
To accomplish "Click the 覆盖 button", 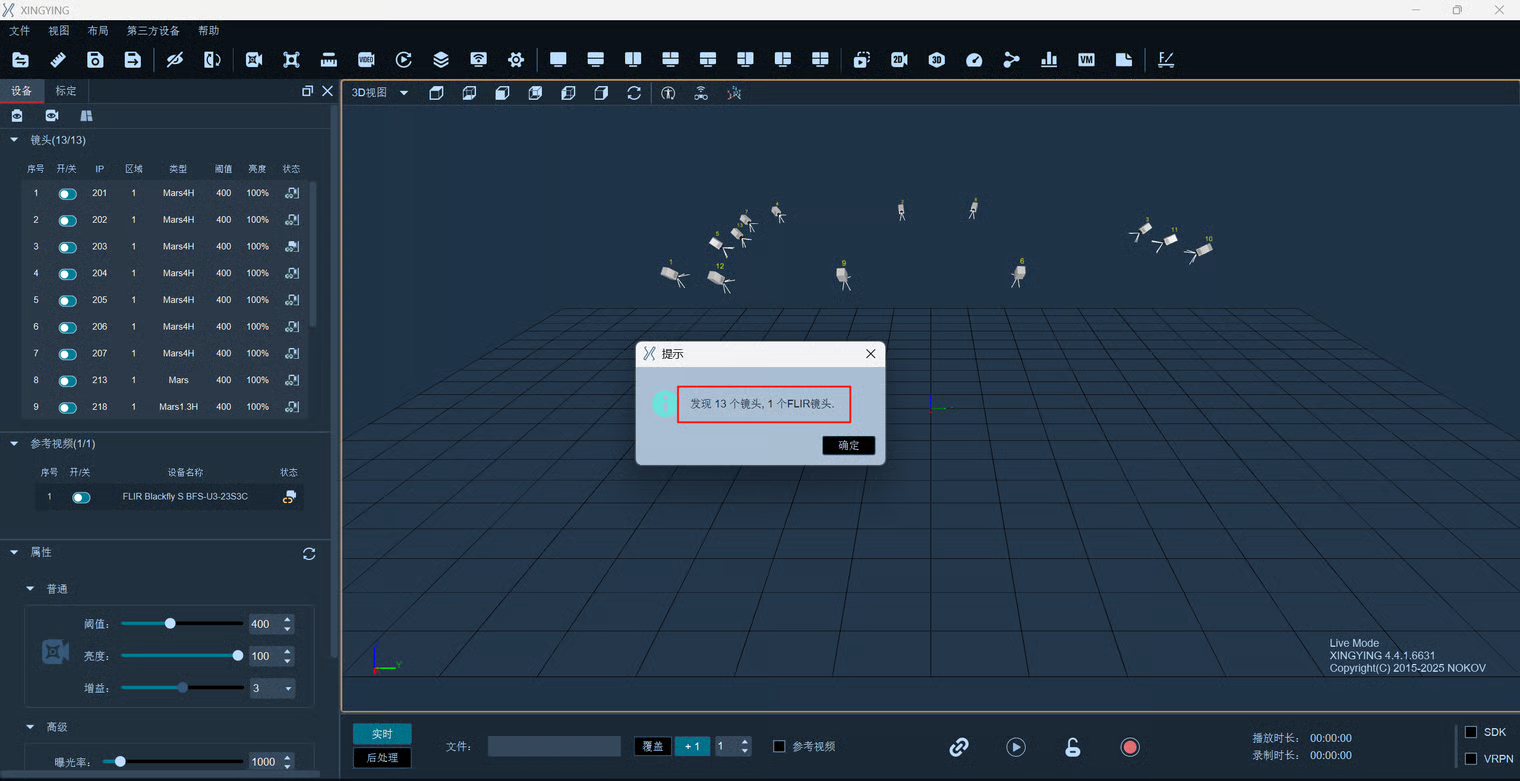I will (653, 746).
